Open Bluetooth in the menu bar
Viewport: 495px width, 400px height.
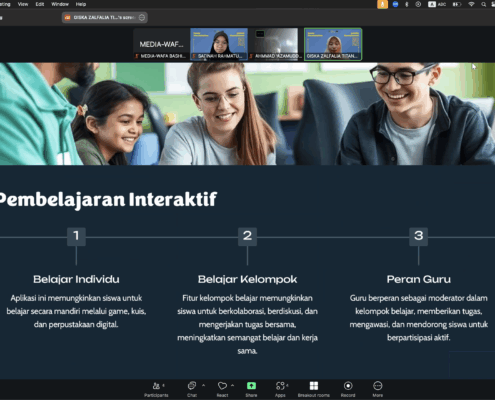click(x=407, y=4)
